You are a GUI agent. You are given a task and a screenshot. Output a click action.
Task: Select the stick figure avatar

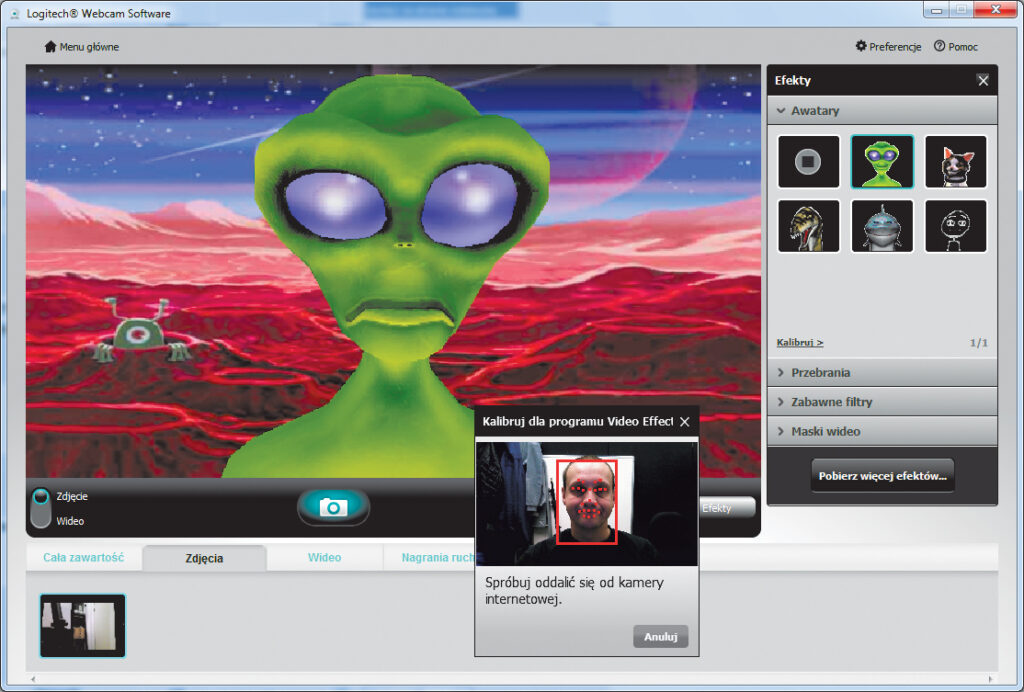[x=955, y=226]
